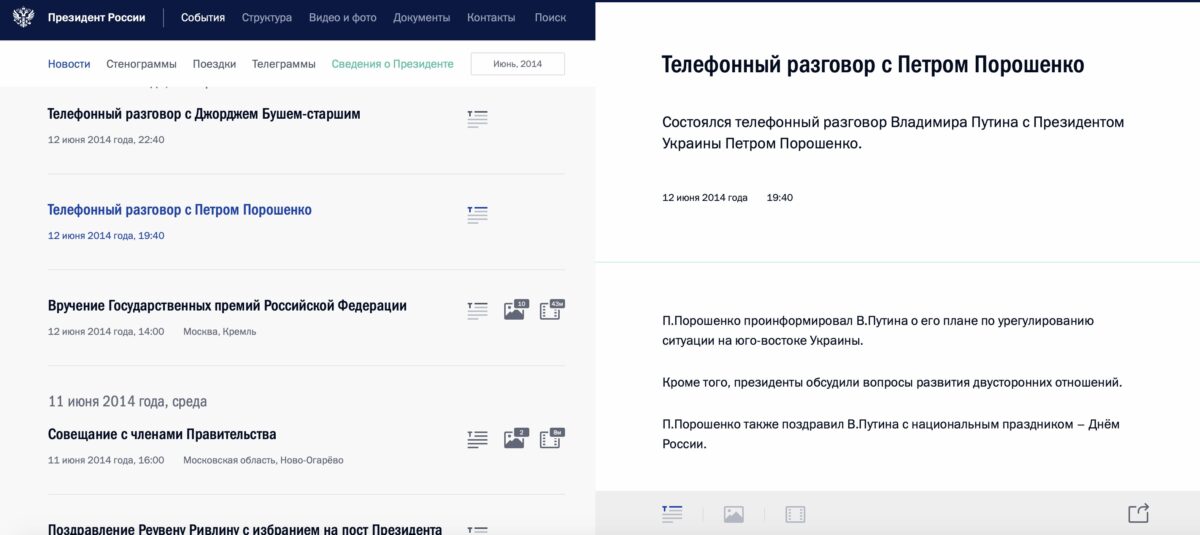This screenshot has width=1200, height=535.
Task: Open the Поиск search menu item
Action: (550, 18)
